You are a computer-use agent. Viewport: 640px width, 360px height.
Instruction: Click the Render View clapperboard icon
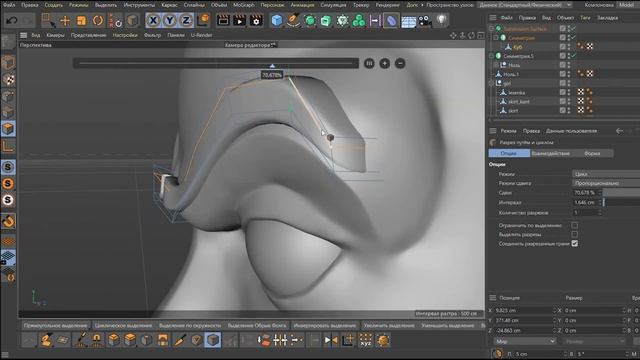pyautogui.click(x=223, y=20)
